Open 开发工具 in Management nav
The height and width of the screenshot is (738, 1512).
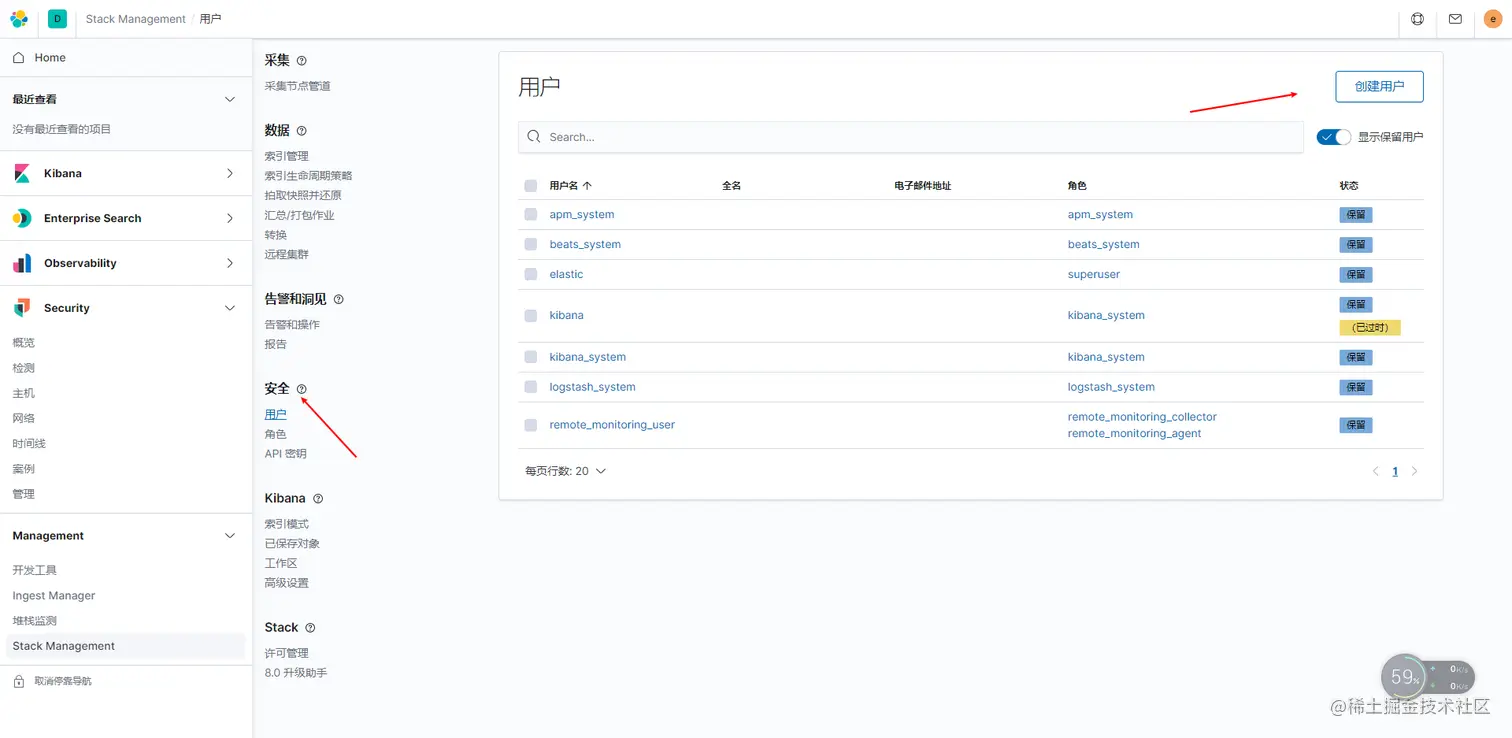click(x=35, y=570)
